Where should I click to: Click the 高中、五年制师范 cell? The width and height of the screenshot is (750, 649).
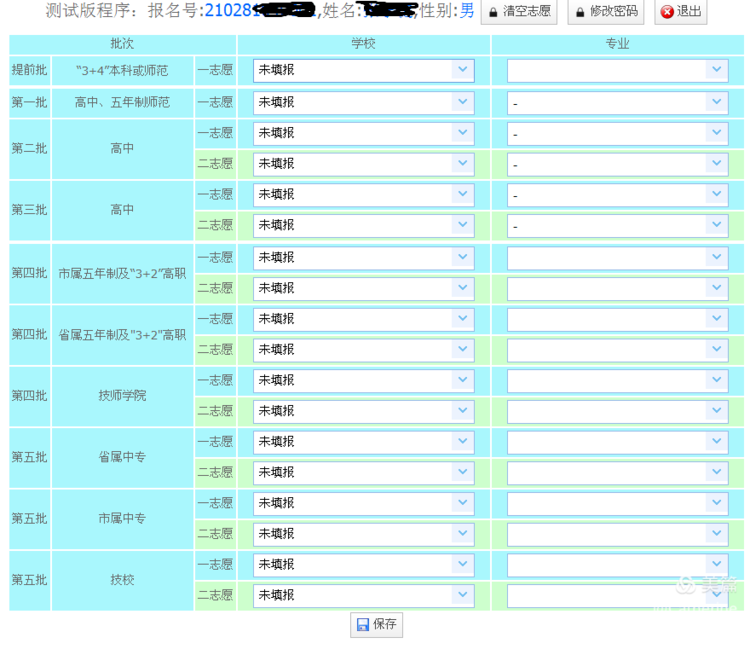pyautogui.click(x=122, y=102)
